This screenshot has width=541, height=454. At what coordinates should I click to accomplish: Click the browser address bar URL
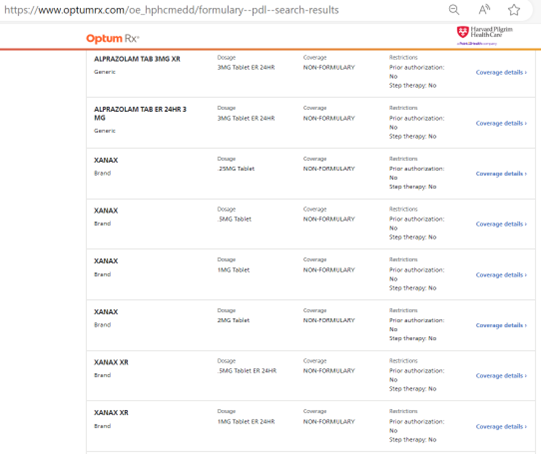pos(171,10)
